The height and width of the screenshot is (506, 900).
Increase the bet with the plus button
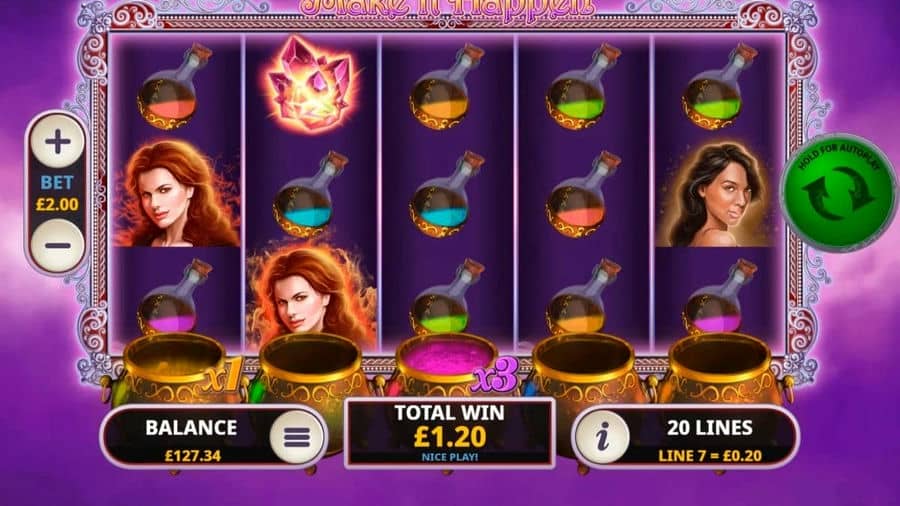(57, 141)
